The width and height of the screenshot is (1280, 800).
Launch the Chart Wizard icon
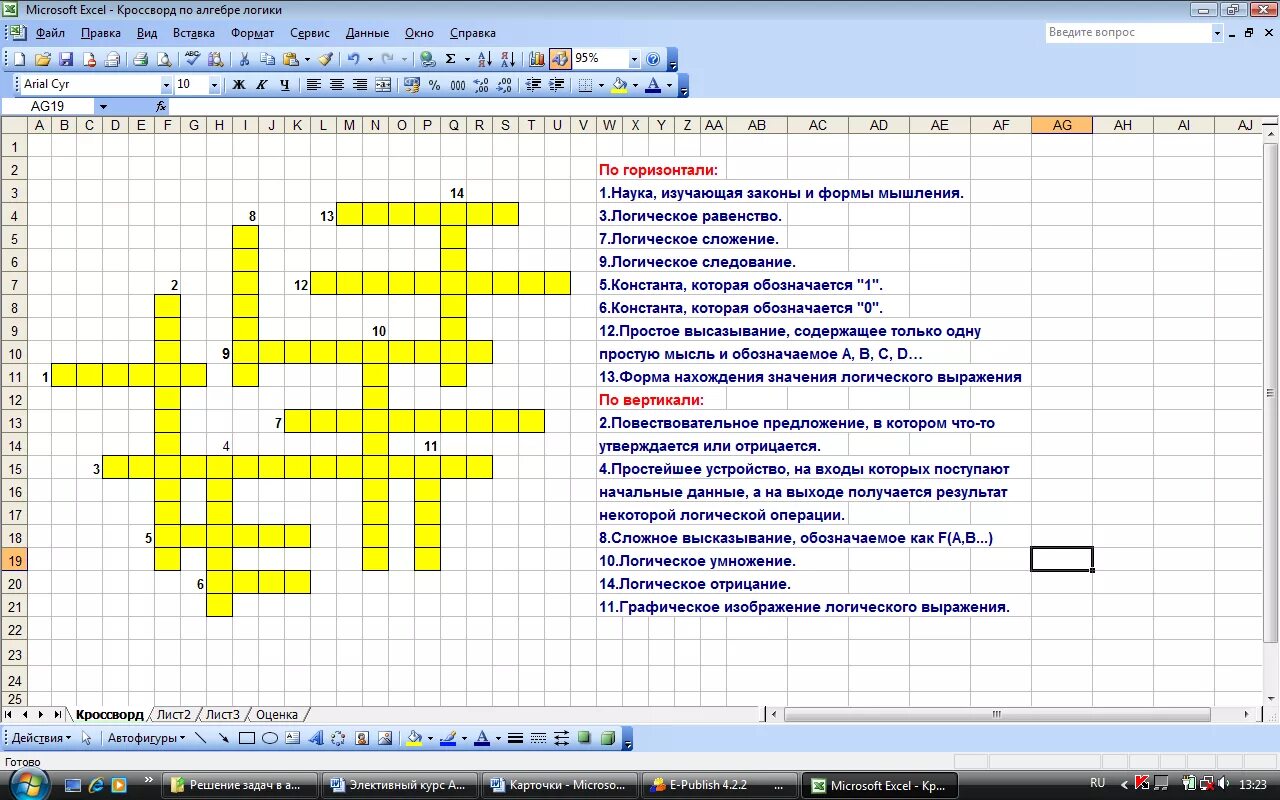coord(538,59)
